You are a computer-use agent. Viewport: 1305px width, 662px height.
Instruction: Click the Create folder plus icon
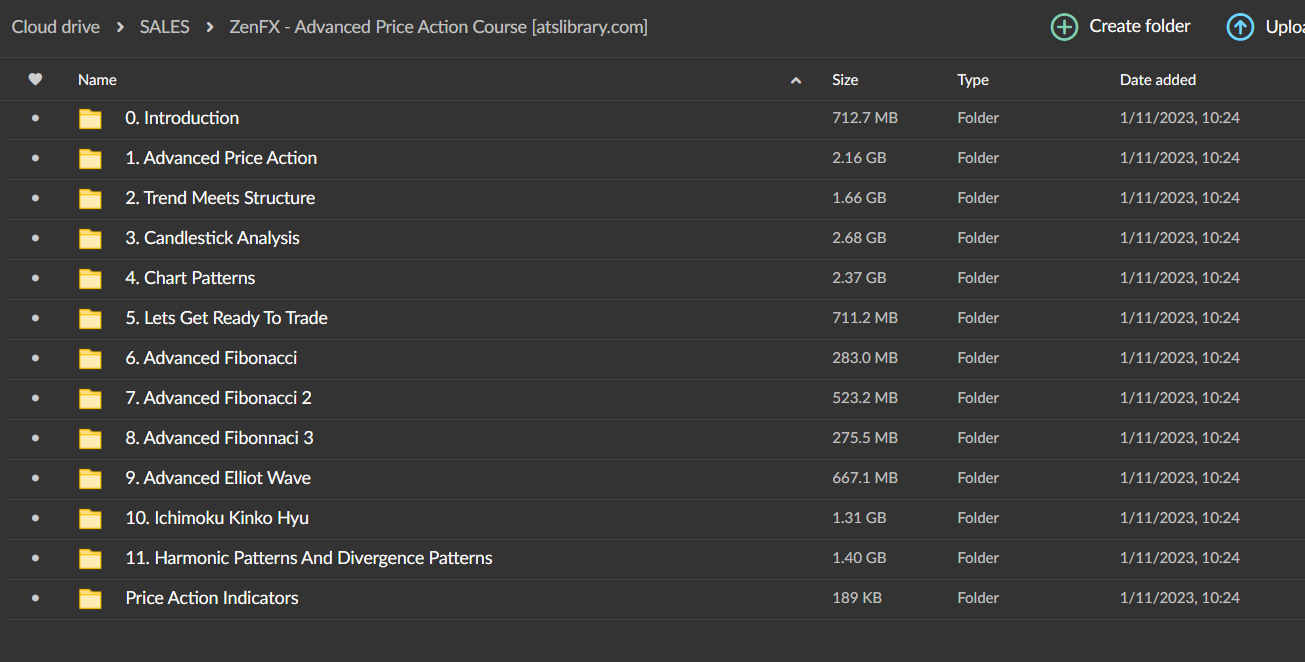pyautogui.click(x=1064, y=27)
